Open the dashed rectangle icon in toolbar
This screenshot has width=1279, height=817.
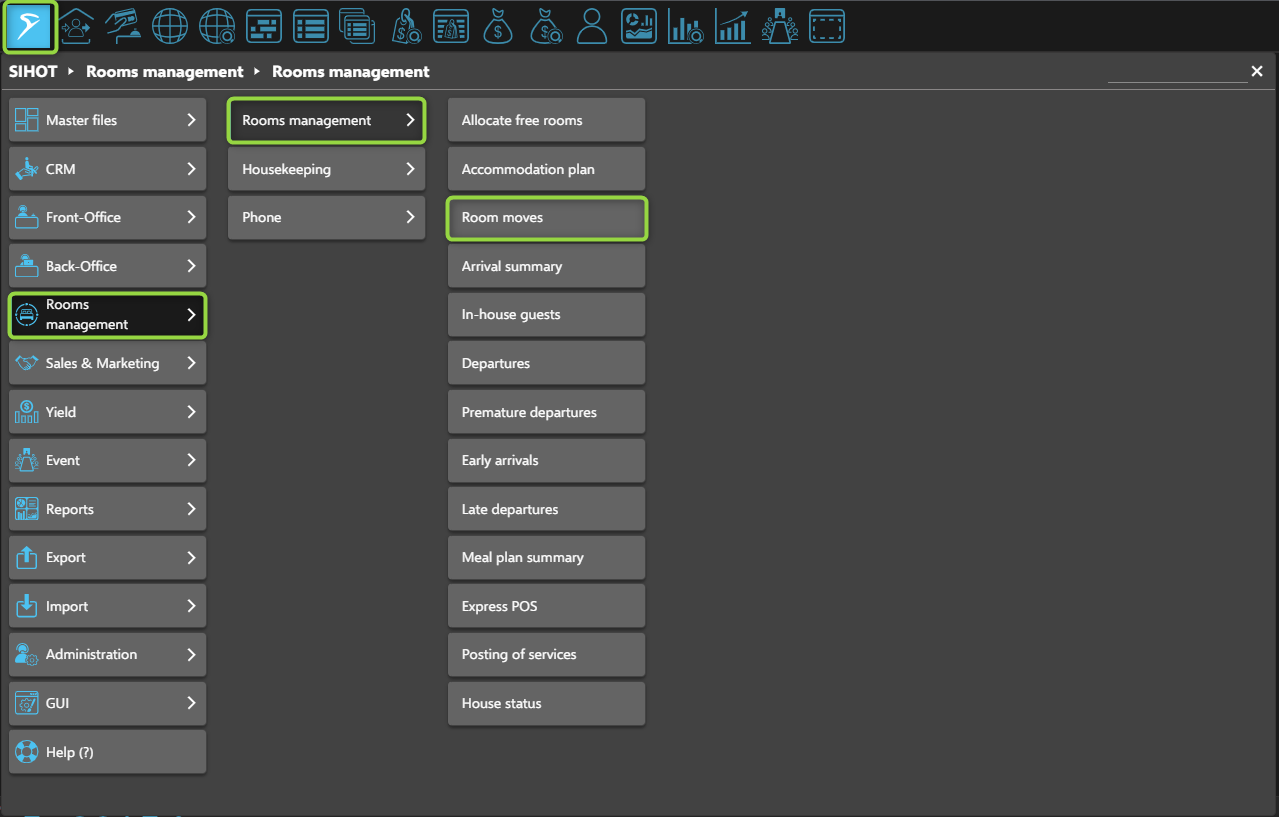pos(827,27)
